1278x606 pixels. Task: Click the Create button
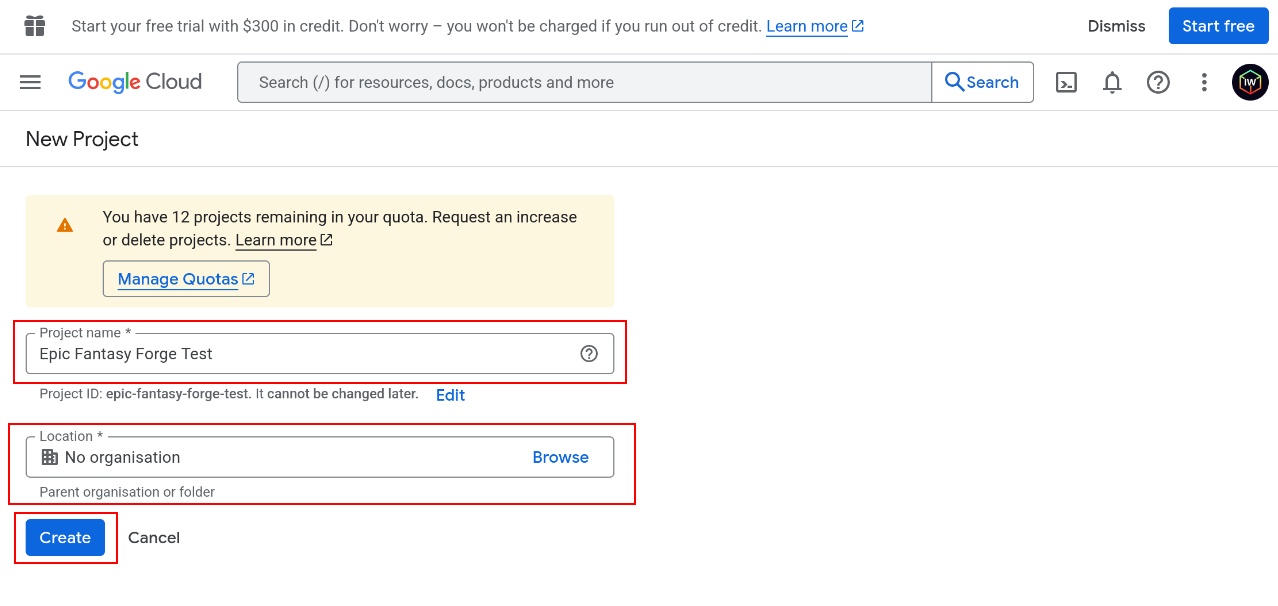click(65, 537)
